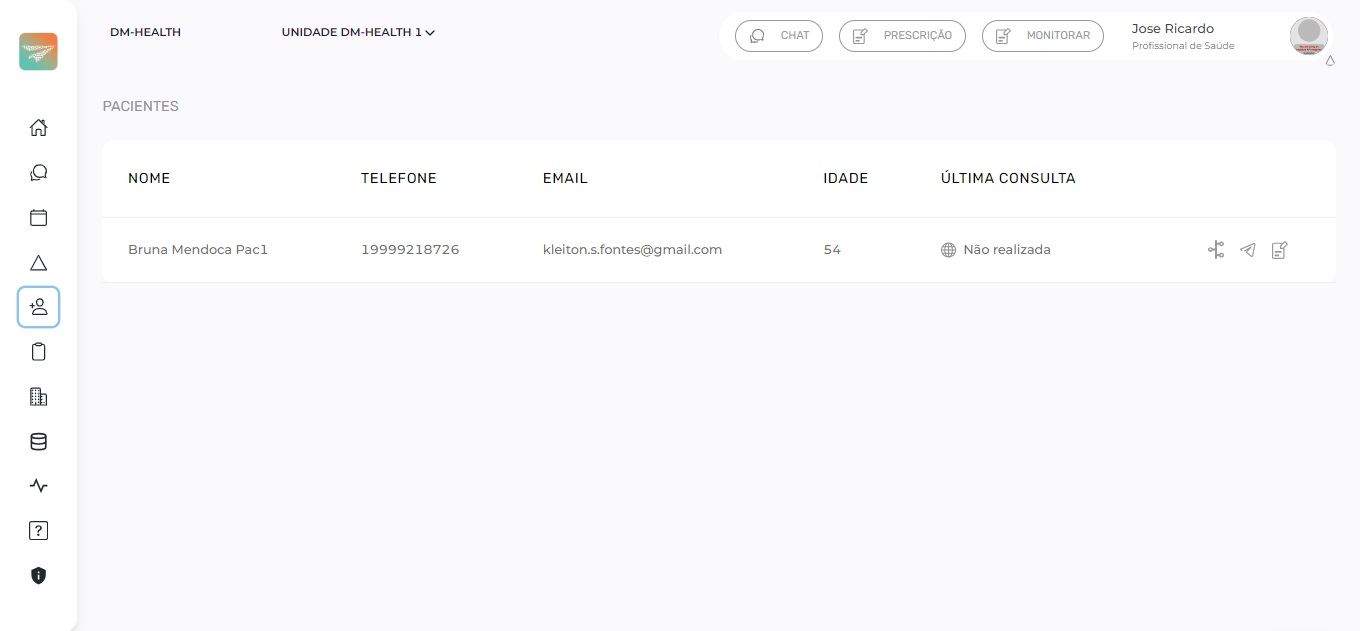Click the building icon in sidebar
This screenshot has height=631, width=1360.
38,397
